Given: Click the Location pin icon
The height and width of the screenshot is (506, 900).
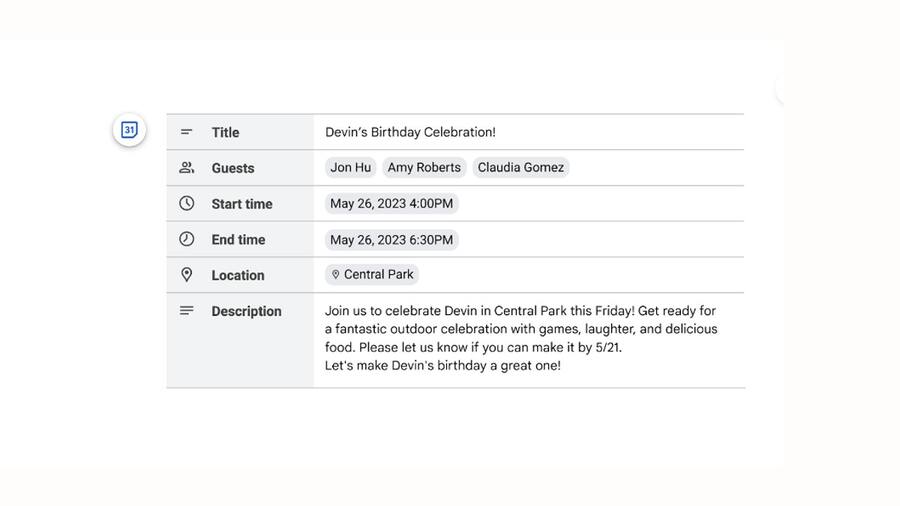Looking at the screenshot, I should [187, 275].
